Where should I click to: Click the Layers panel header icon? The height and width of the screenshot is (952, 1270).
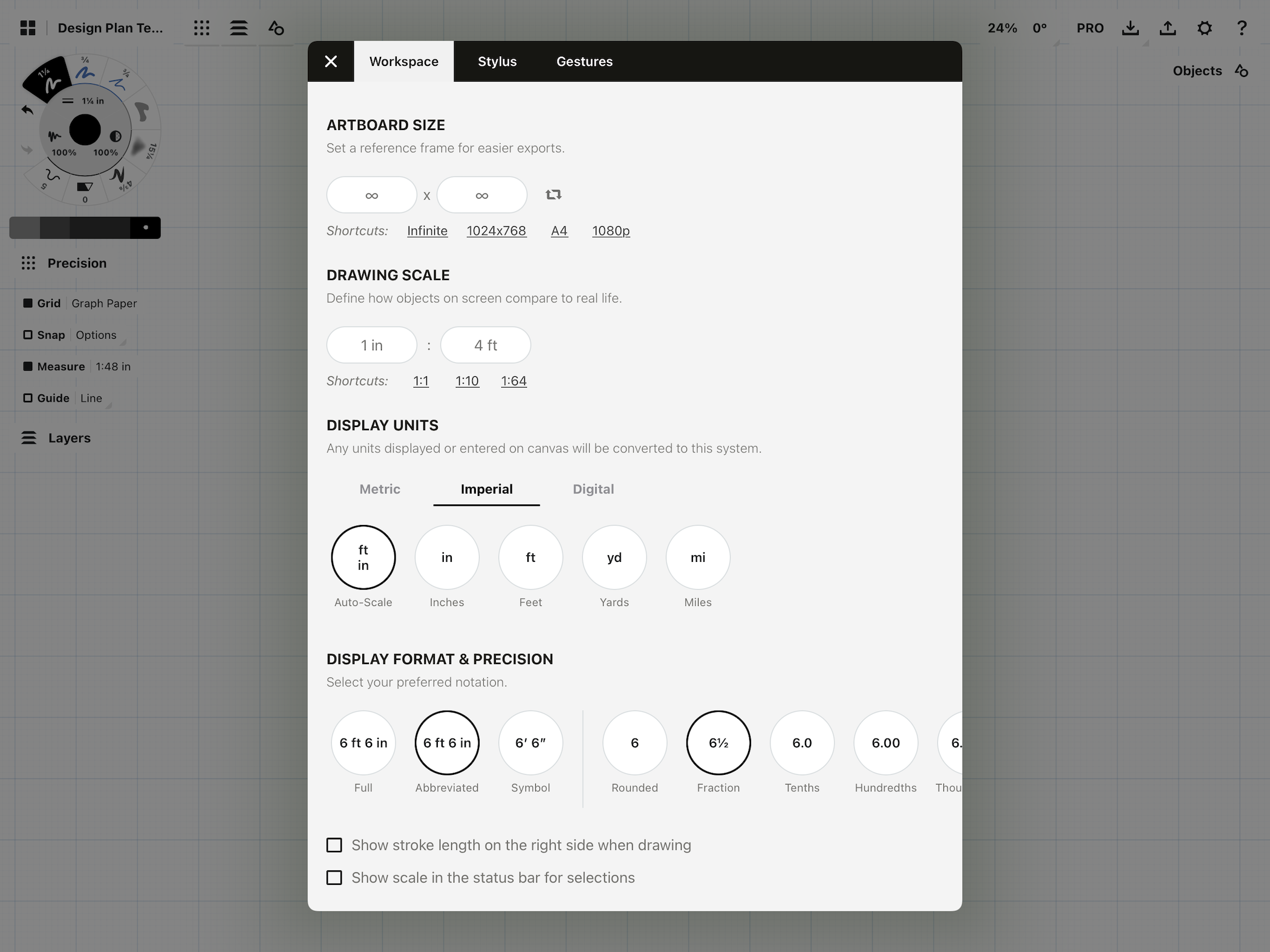click(28, 438)
